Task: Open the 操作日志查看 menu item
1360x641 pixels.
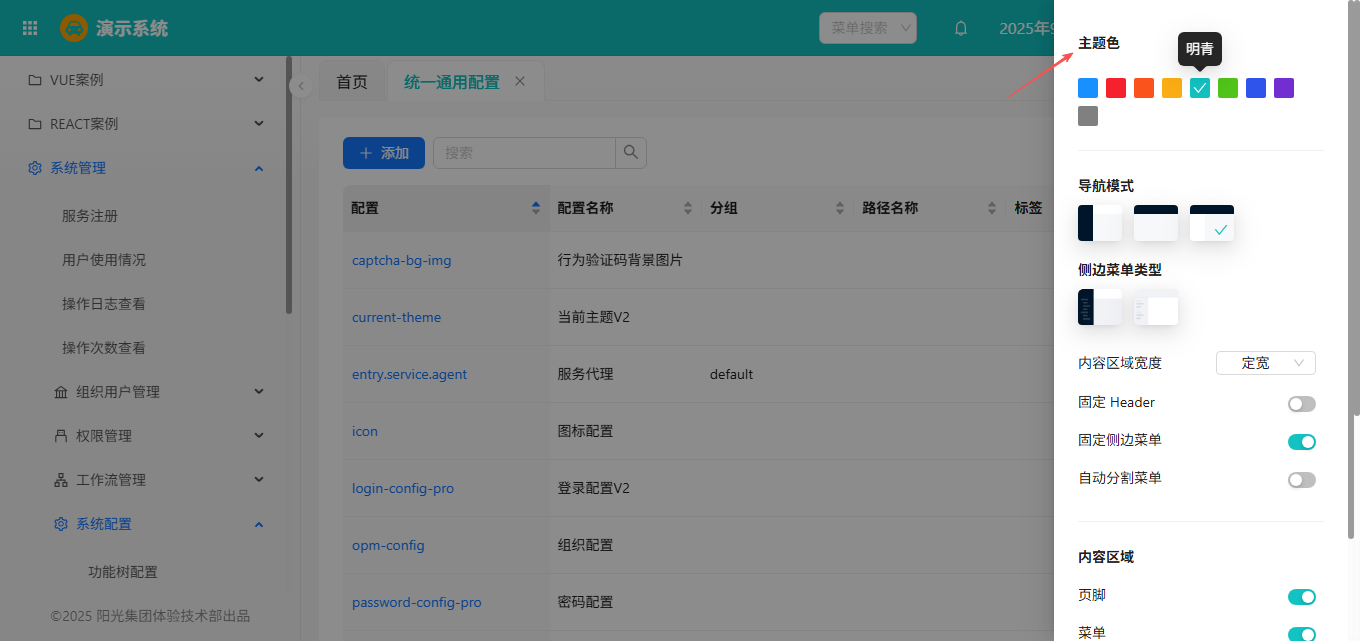Action: tap(104, 304)
